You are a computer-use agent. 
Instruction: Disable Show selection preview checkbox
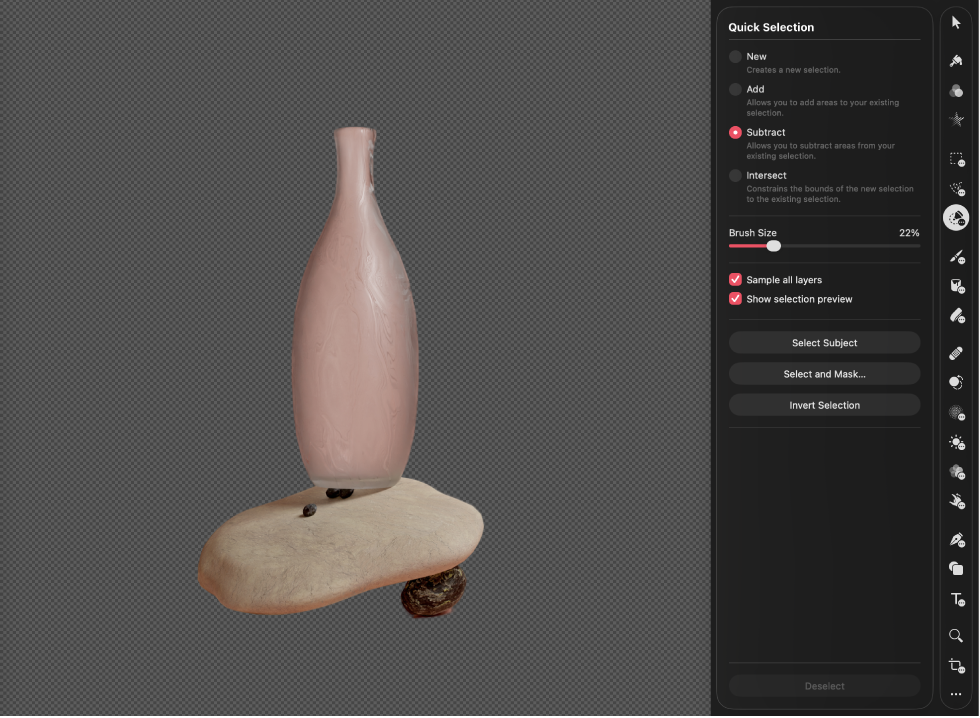[736, 299]
